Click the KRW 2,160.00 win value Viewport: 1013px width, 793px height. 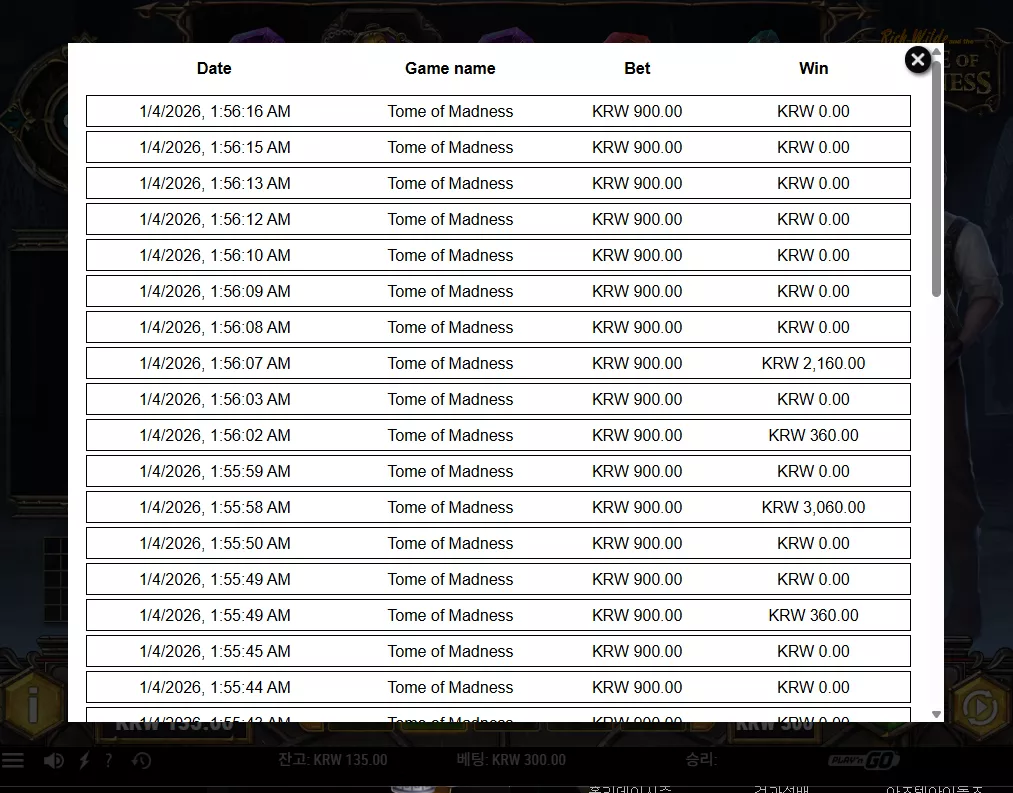[813, 363]
